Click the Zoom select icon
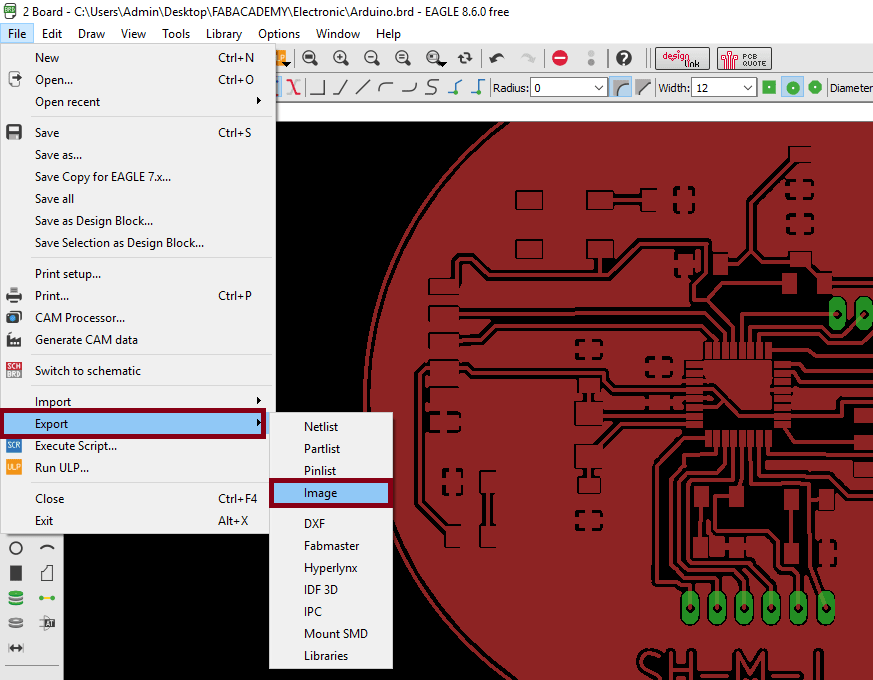This screenshot has width=873, height=680. [433, 58]
